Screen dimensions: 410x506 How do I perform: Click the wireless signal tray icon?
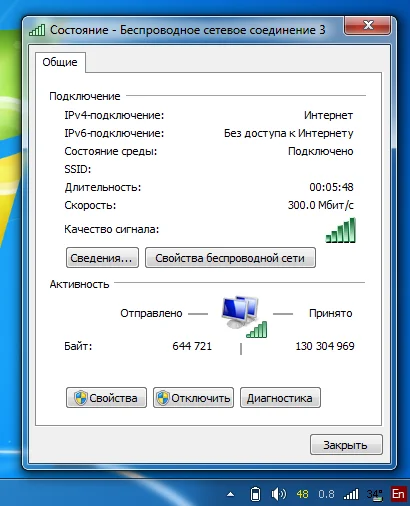pos(351,494)
